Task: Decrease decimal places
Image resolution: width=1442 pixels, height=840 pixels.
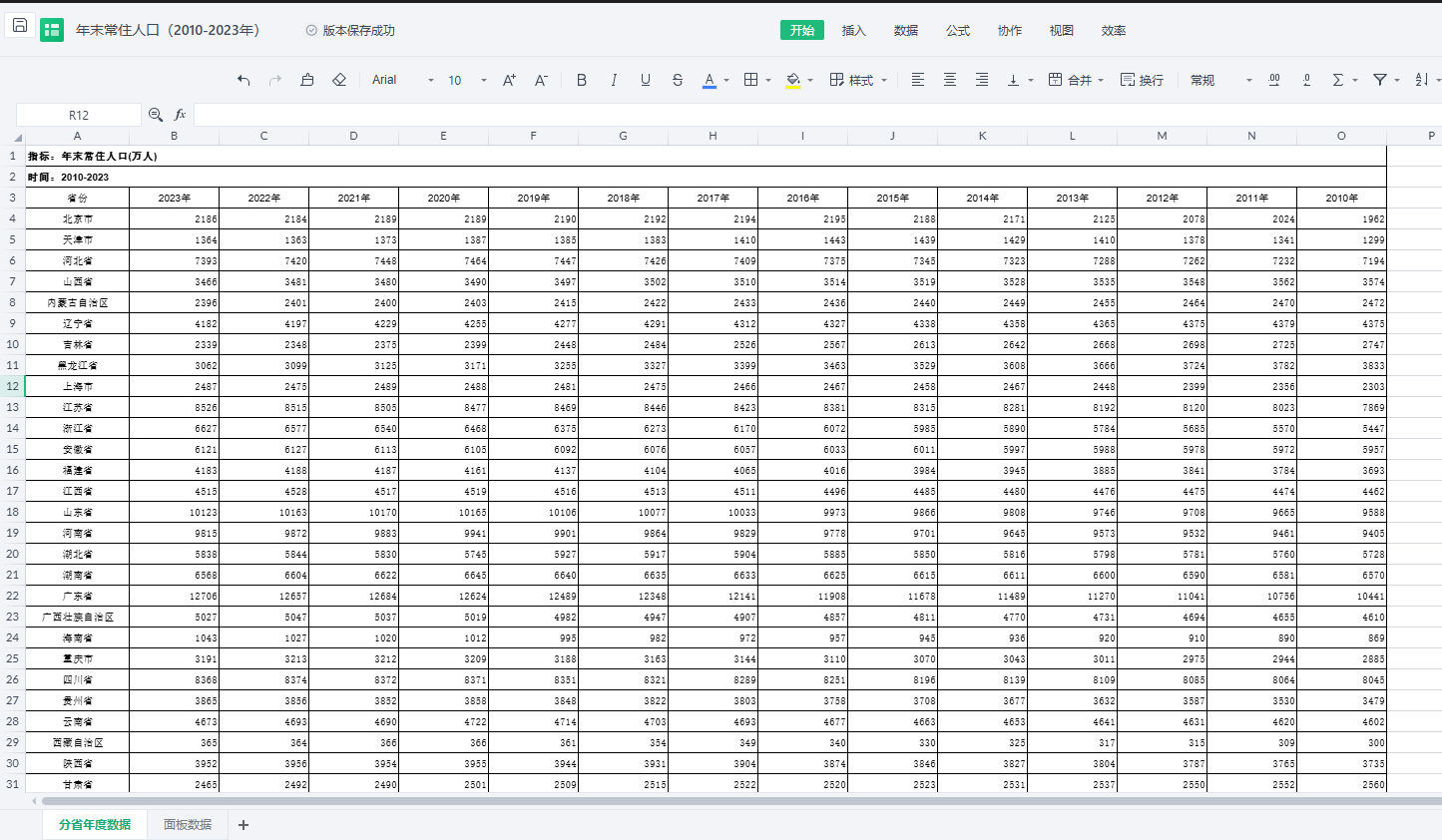Action: [1306, 80]
